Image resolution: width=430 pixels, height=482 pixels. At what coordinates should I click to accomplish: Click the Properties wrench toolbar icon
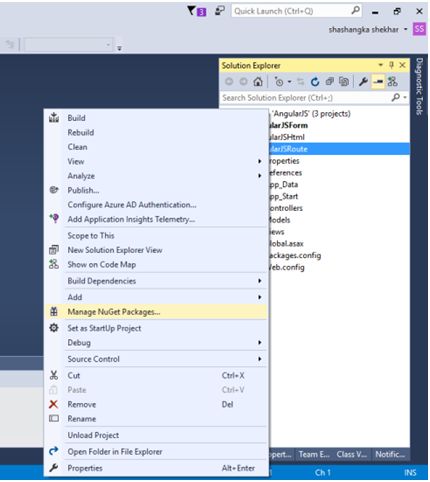click(x=363, y=82)
